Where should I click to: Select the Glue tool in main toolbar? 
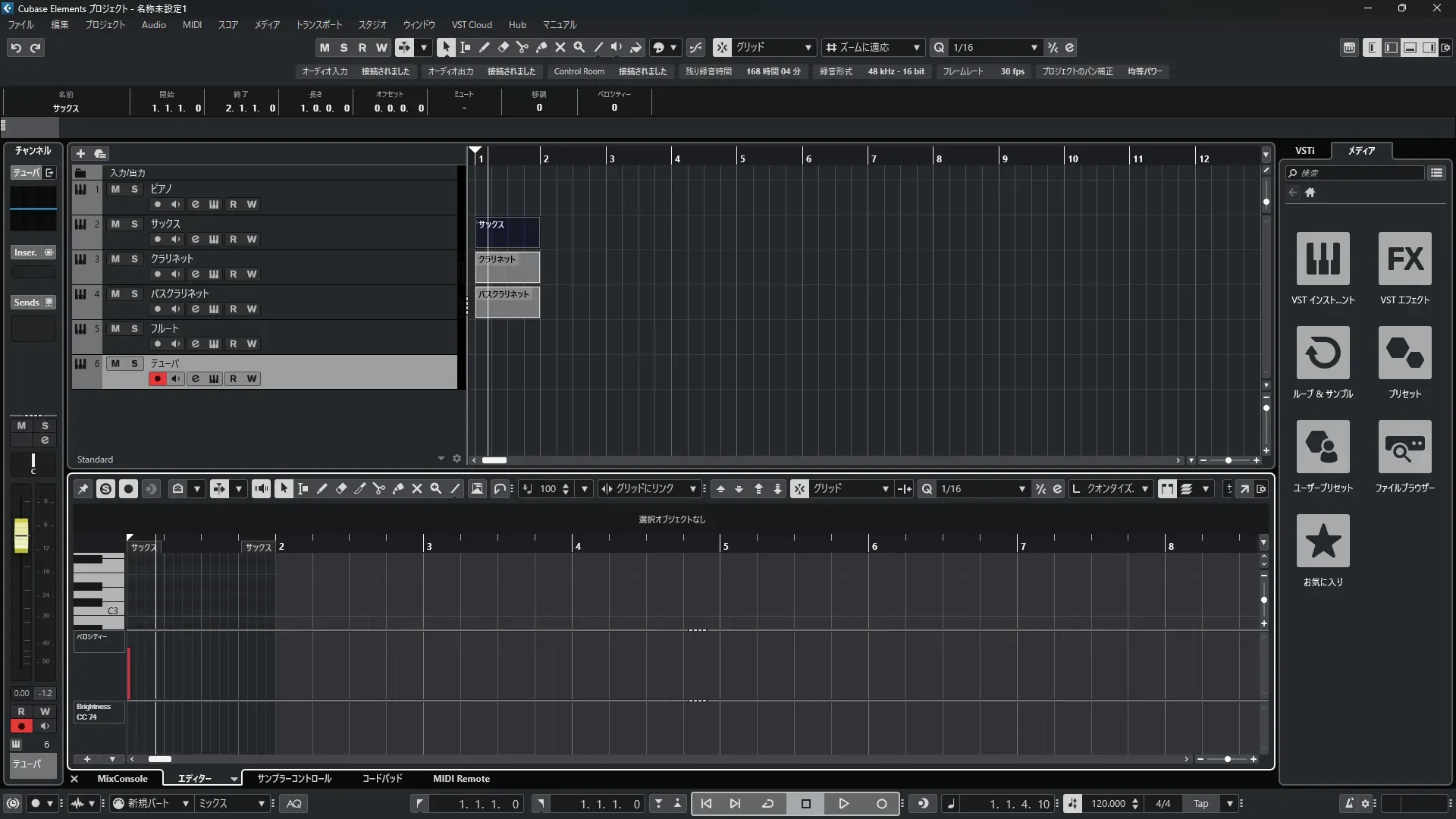coord(541,47)
